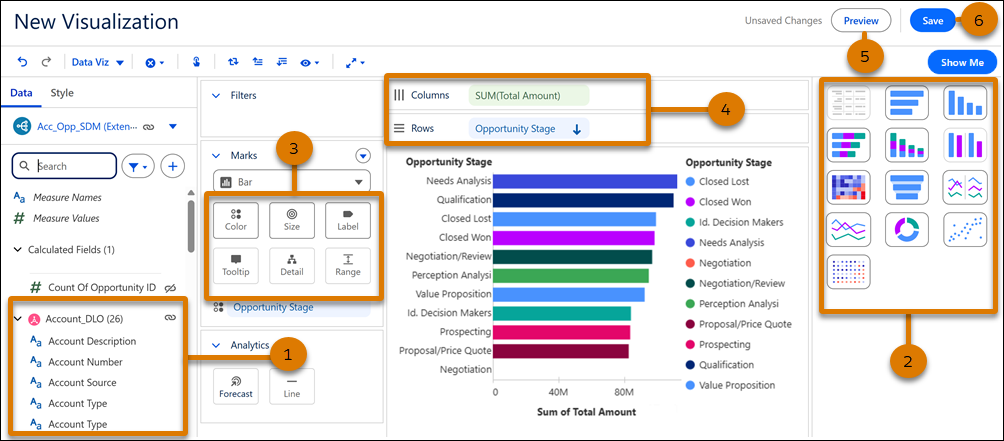Select the Account Source field
This screenshot has width=1004, height=441.
point(83,383)
